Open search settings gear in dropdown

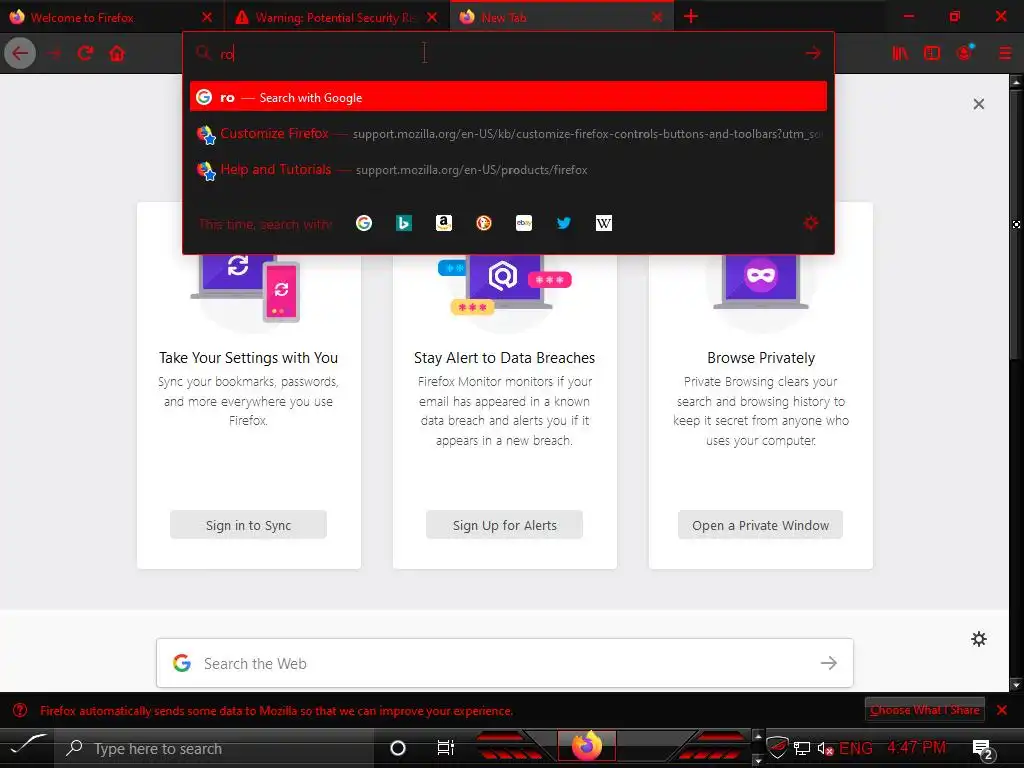click(x=811, y=223)
